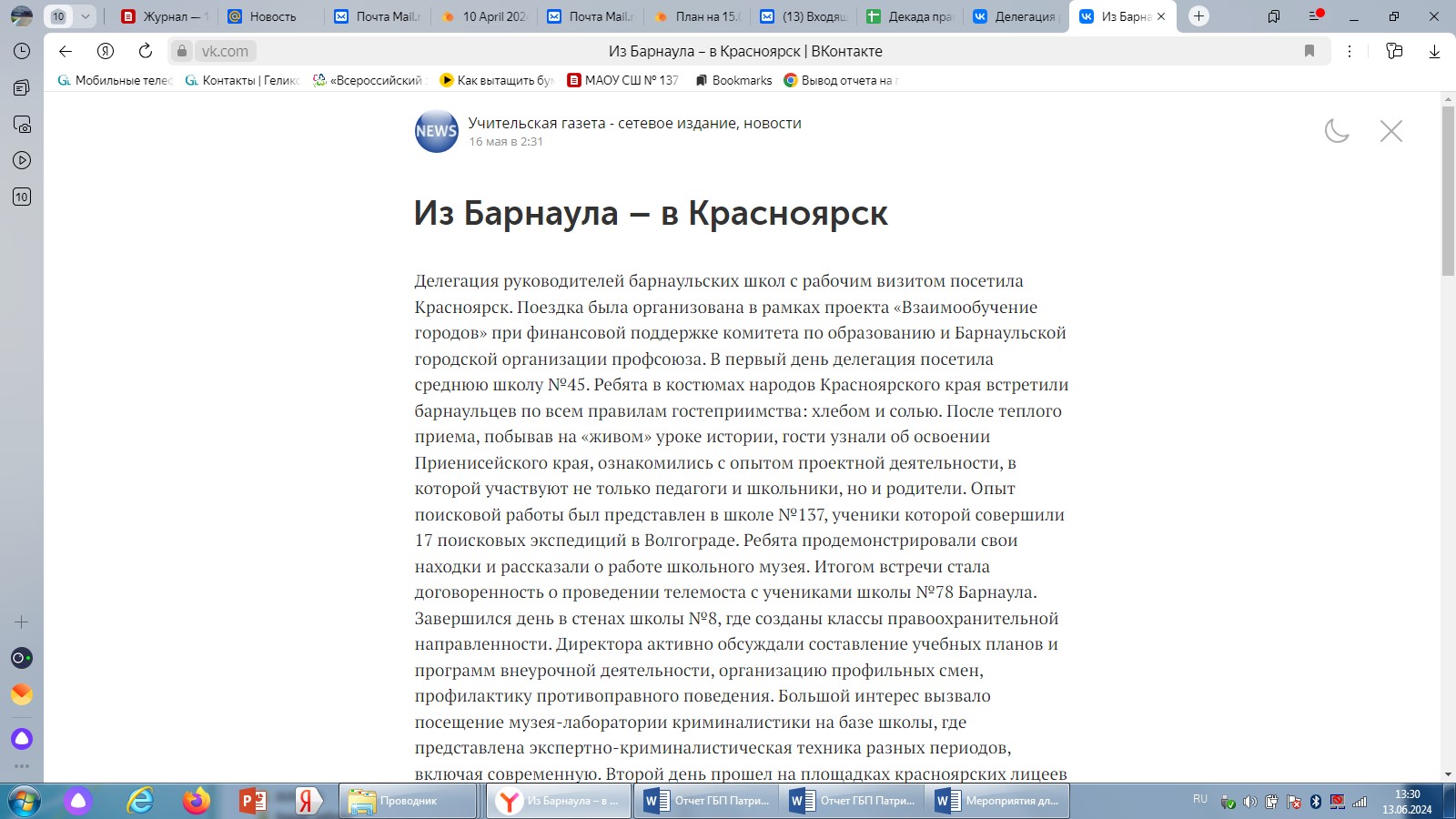
Task: Click the page vertical scrollbar thumb
Action: (x=1448, y=191)
